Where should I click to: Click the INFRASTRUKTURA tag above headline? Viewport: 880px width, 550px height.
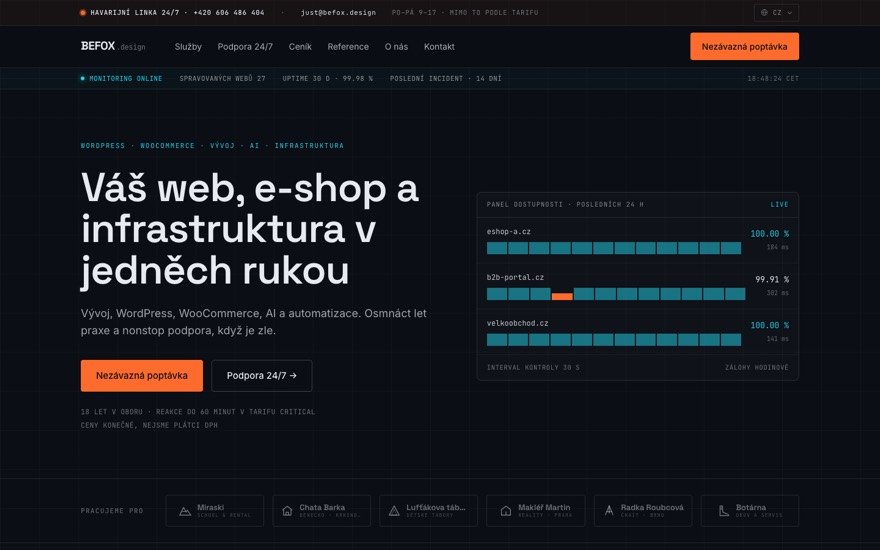[309, 145]
